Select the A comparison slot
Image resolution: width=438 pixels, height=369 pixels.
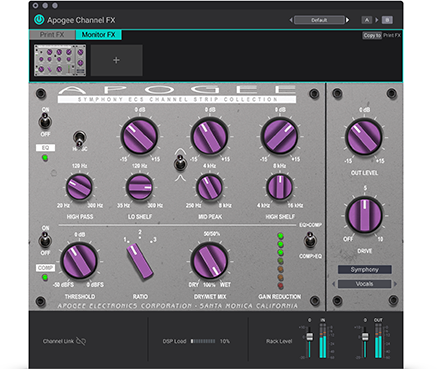[367, 20]
